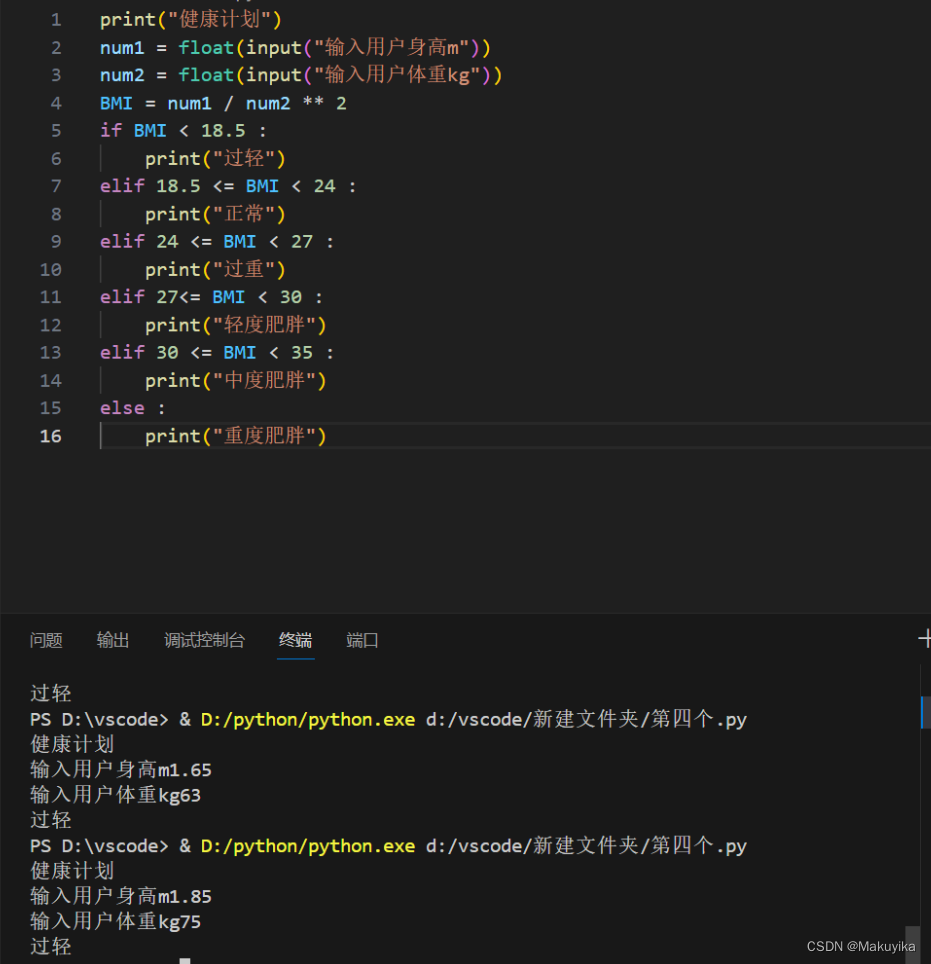The height and width of the screenshot is (964, 931).
Task: Select the 输出 (Output) panel tab
Action: pos(112,641)
